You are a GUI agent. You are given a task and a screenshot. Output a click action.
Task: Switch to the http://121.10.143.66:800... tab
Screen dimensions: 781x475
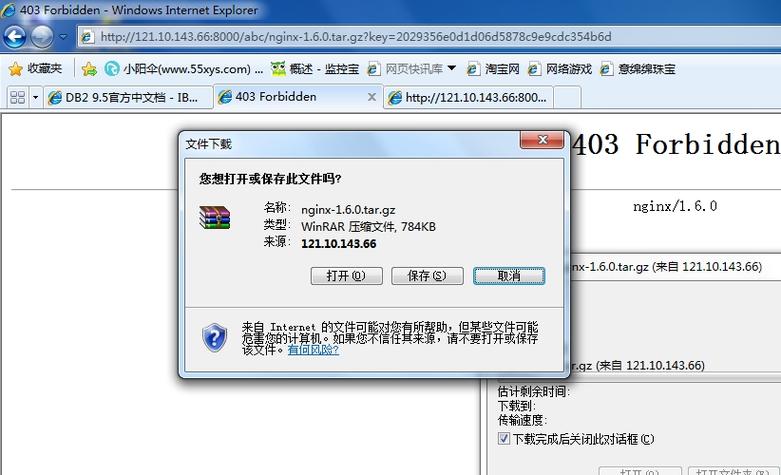(x=468, y=97)
